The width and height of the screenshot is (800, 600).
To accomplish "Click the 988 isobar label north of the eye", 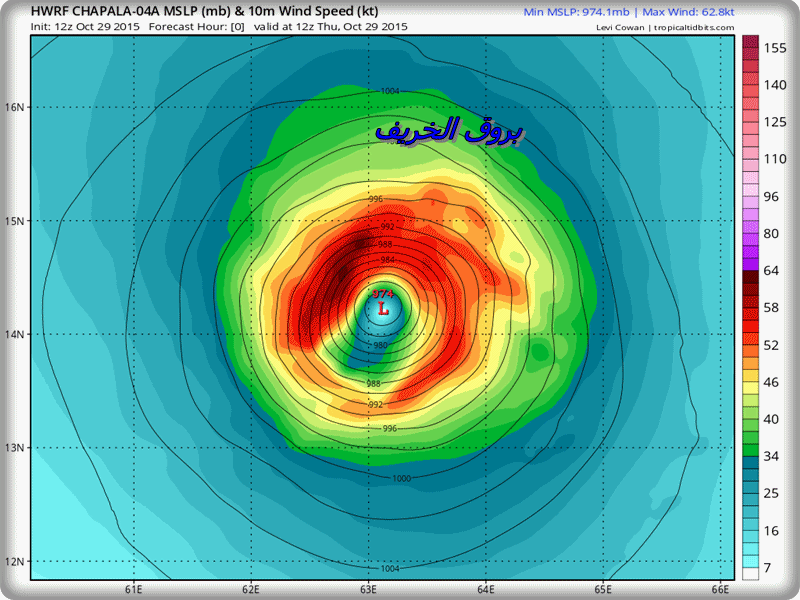I will pyautogui.click(x=385, y=244).
